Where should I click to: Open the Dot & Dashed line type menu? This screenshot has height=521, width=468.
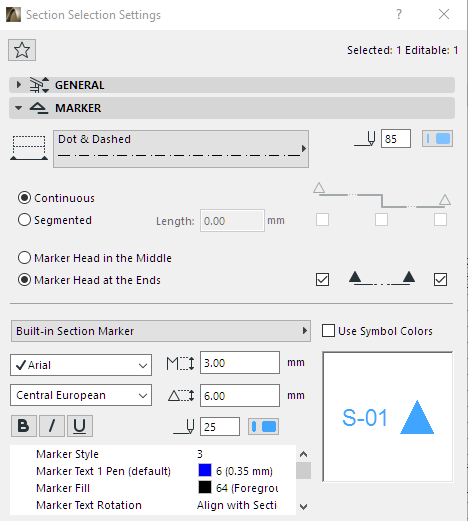point(181,149)
